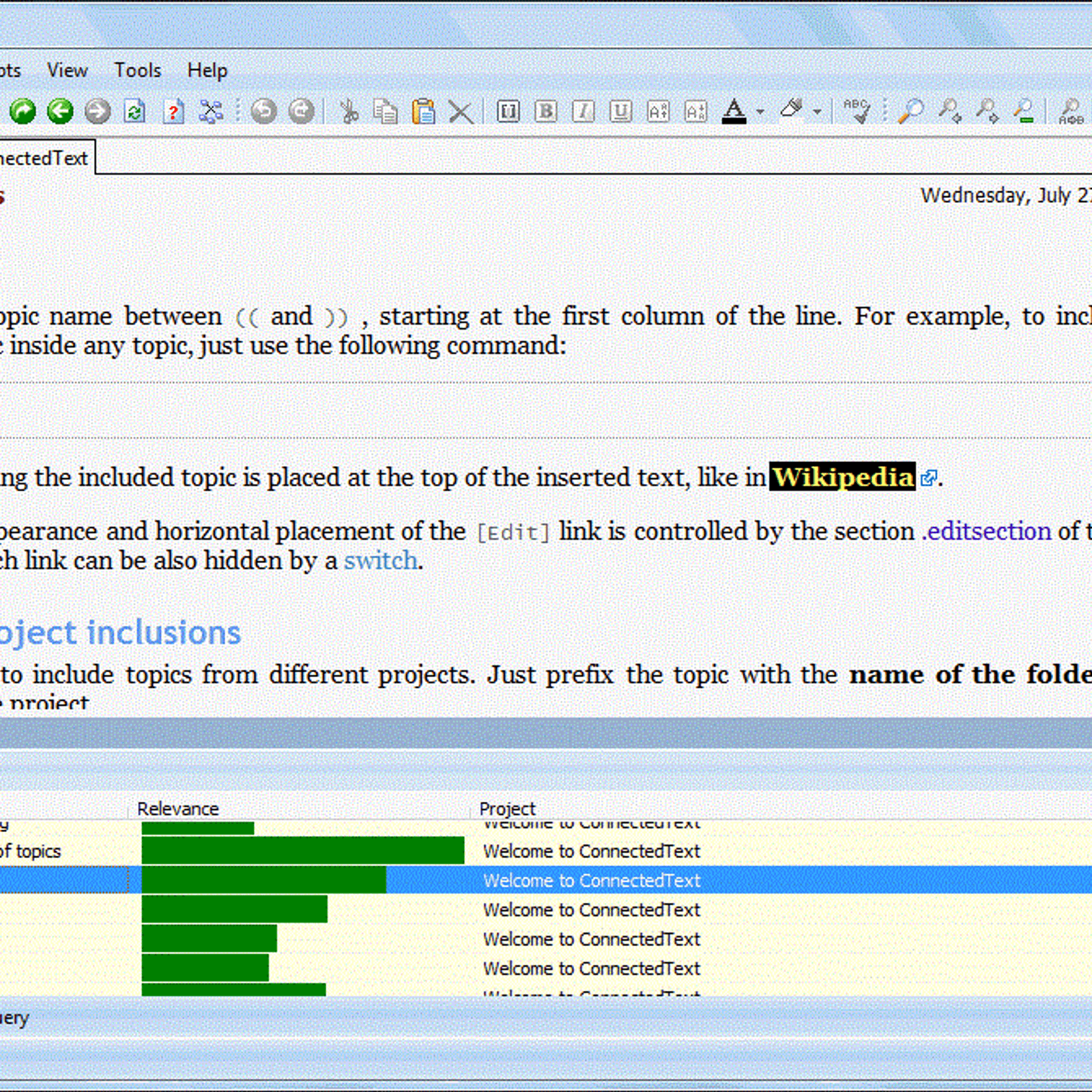The image size is (1092, 1092).
Task: Go back with the green left arrow
Action: pos(60,111)
